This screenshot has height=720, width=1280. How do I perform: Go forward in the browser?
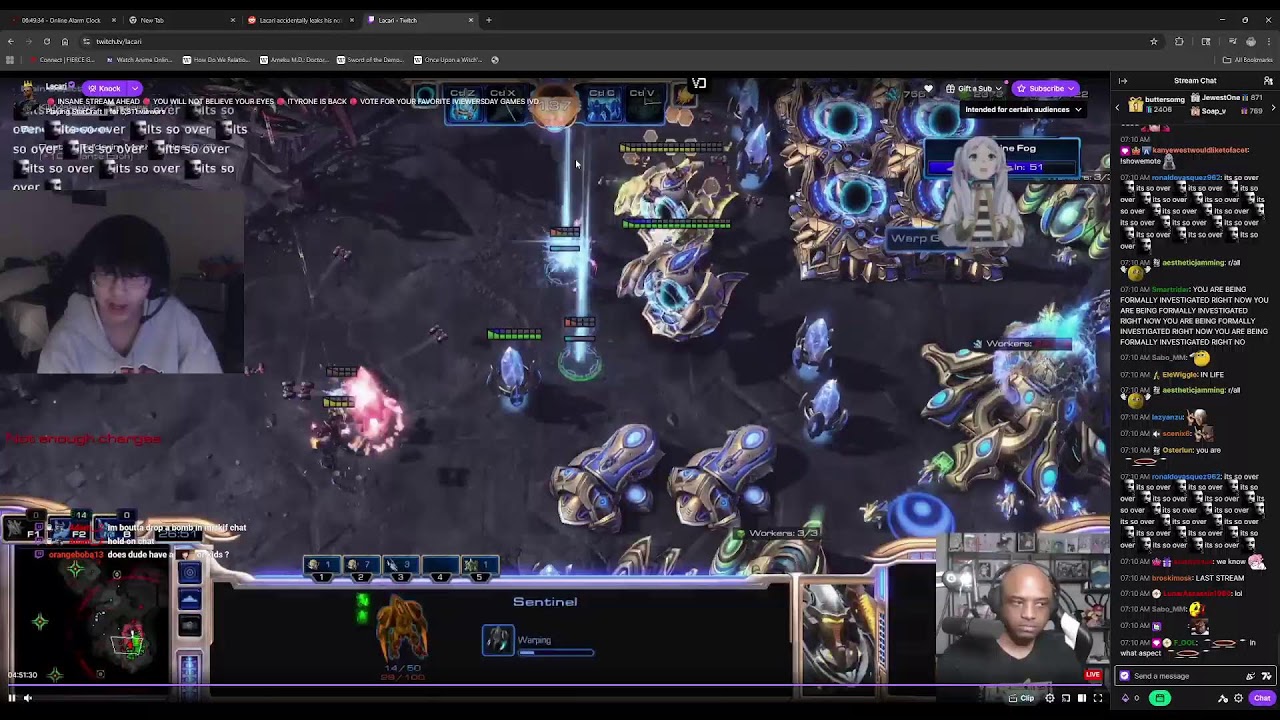[x=28, y=41]
